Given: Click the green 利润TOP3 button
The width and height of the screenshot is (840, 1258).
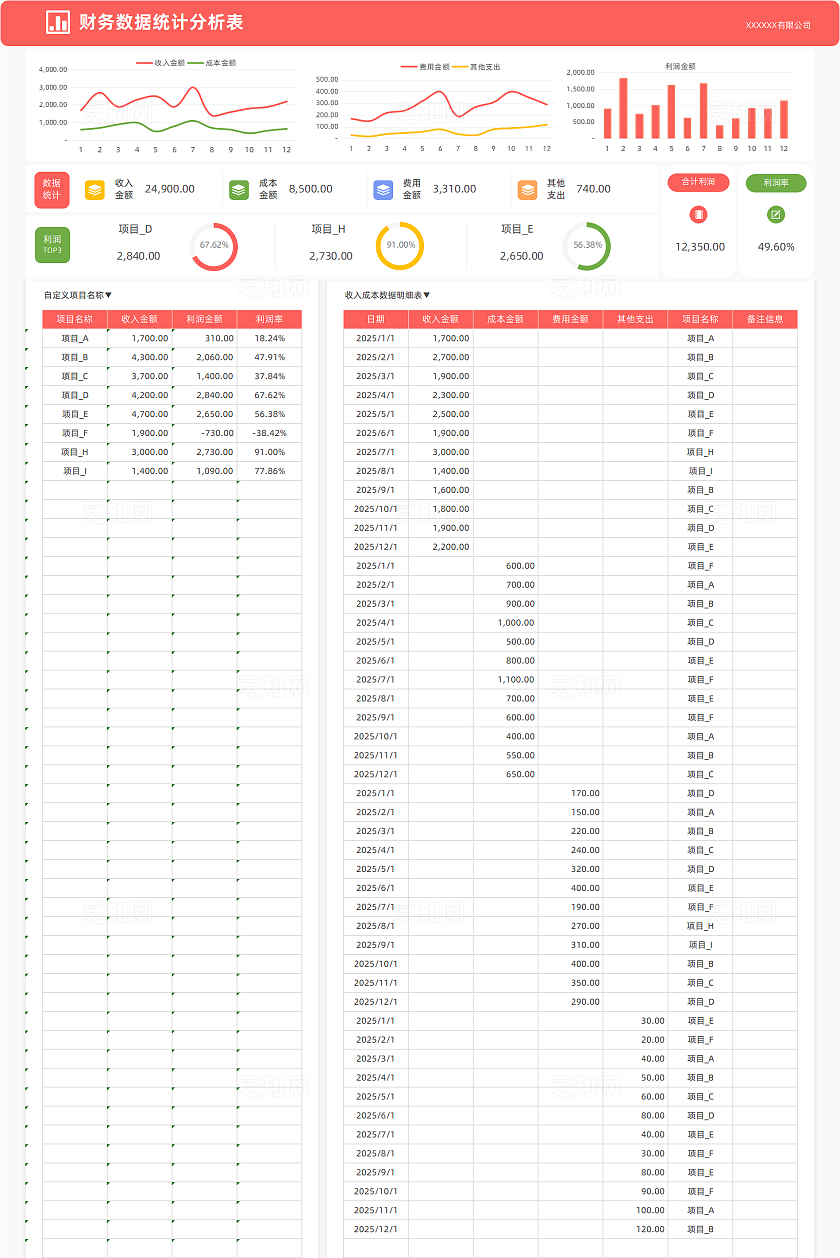Looking at the screenshot, I should tap(52, 245).
